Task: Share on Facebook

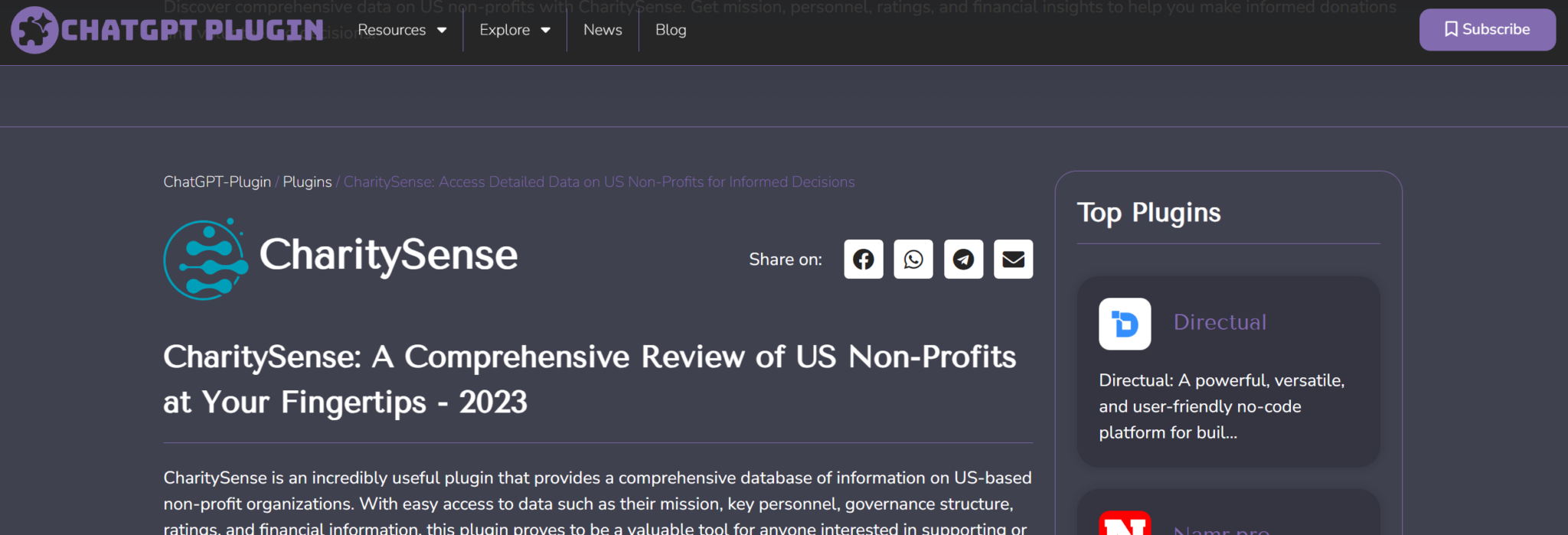Action: click(x=864, y=259)
